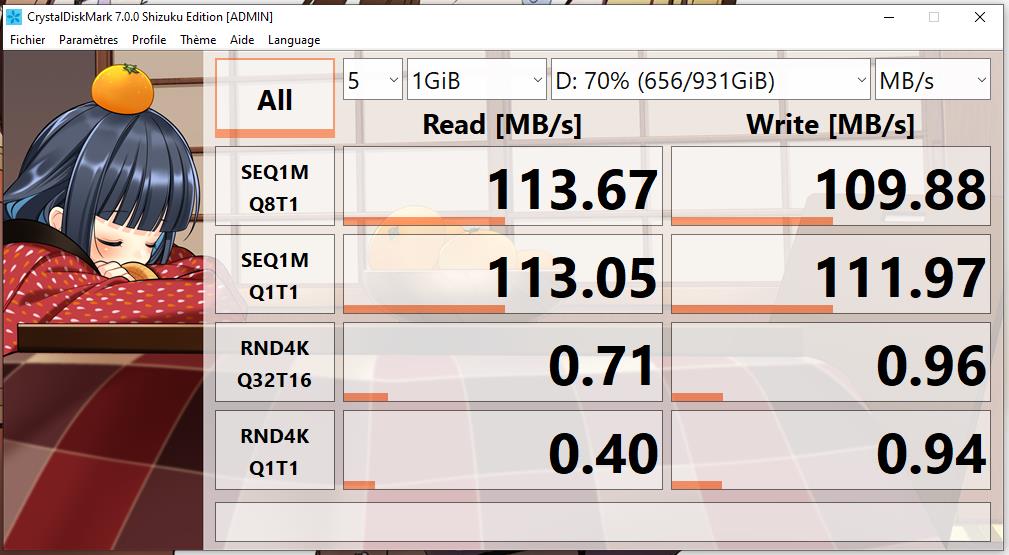The height and width of the screenshot is (555, 1009).
Task: Start the SEQ1M Q8T1 test
Action: (x=275, y=188)
